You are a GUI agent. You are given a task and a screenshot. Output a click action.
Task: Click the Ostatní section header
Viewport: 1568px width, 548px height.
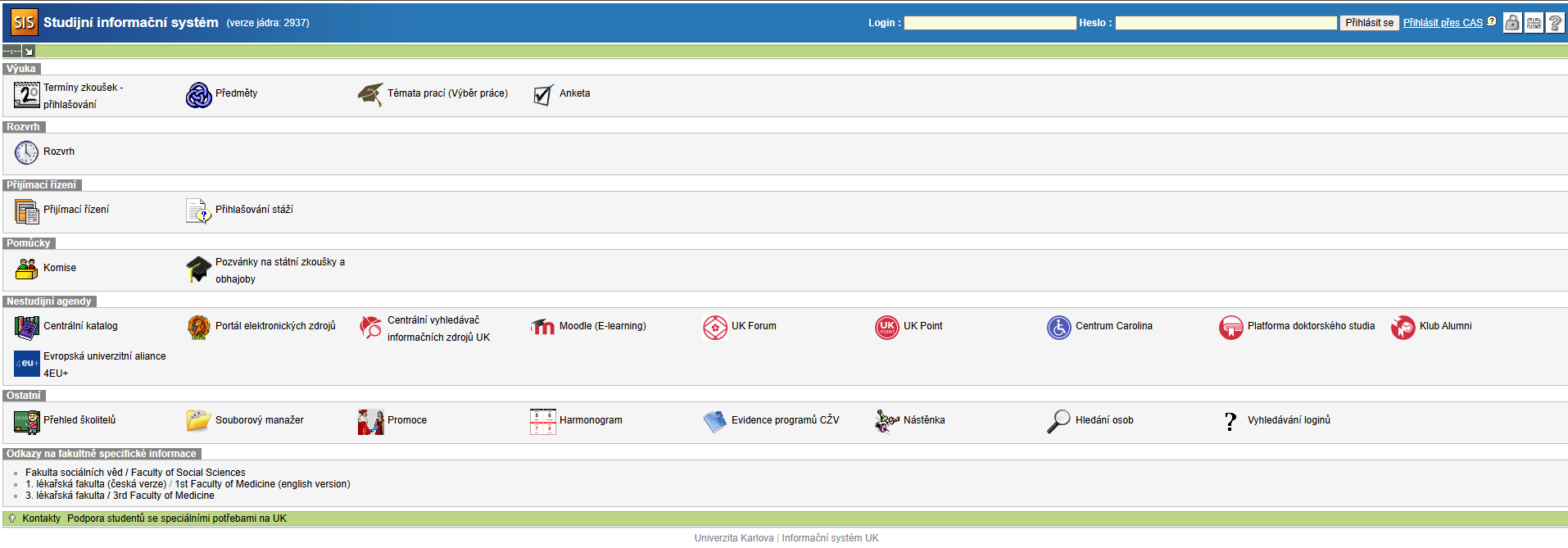tap(24, 396)
